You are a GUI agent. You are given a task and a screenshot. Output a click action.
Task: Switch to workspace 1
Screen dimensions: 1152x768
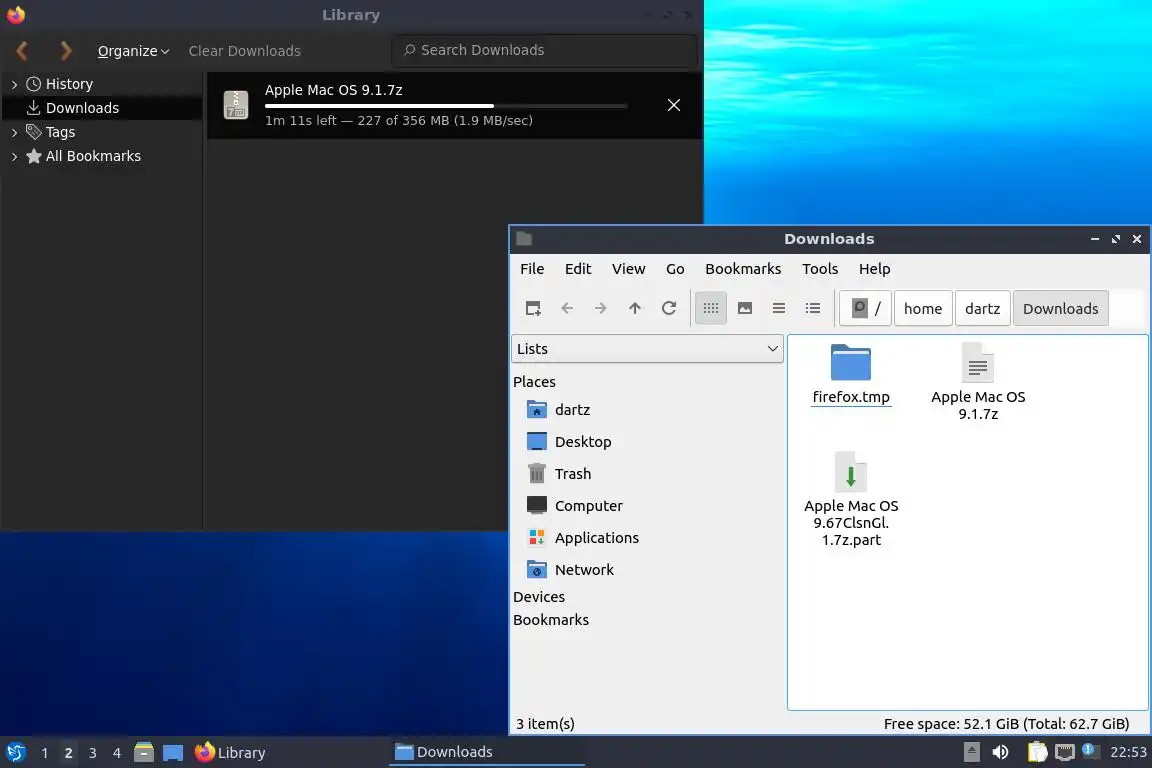tap(45, 753)
